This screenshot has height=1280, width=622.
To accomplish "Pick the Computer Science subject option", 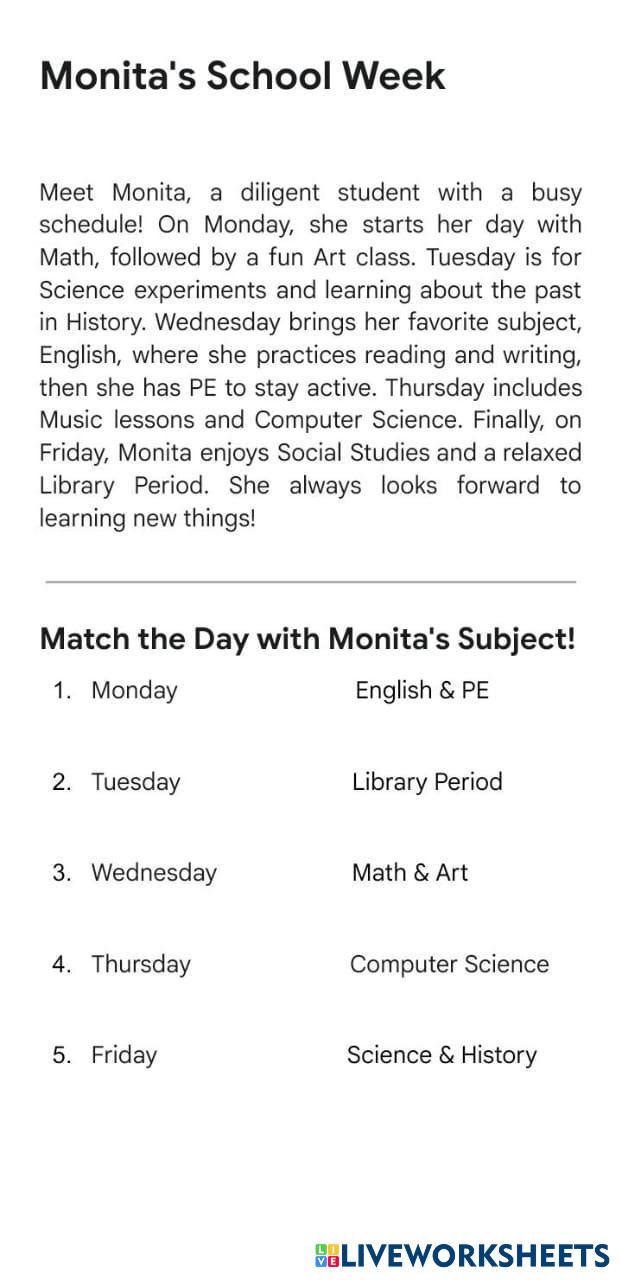I will click(449, 964).
